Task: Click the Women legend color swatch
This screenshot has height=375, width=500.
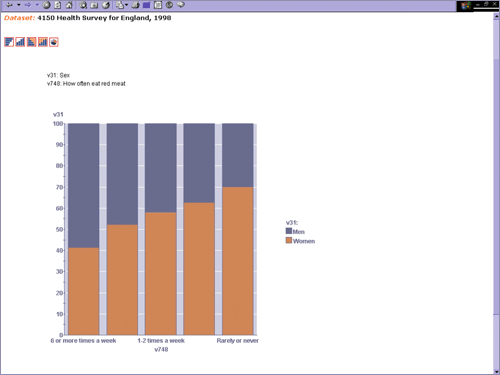Action: click(x=289, y=240)
